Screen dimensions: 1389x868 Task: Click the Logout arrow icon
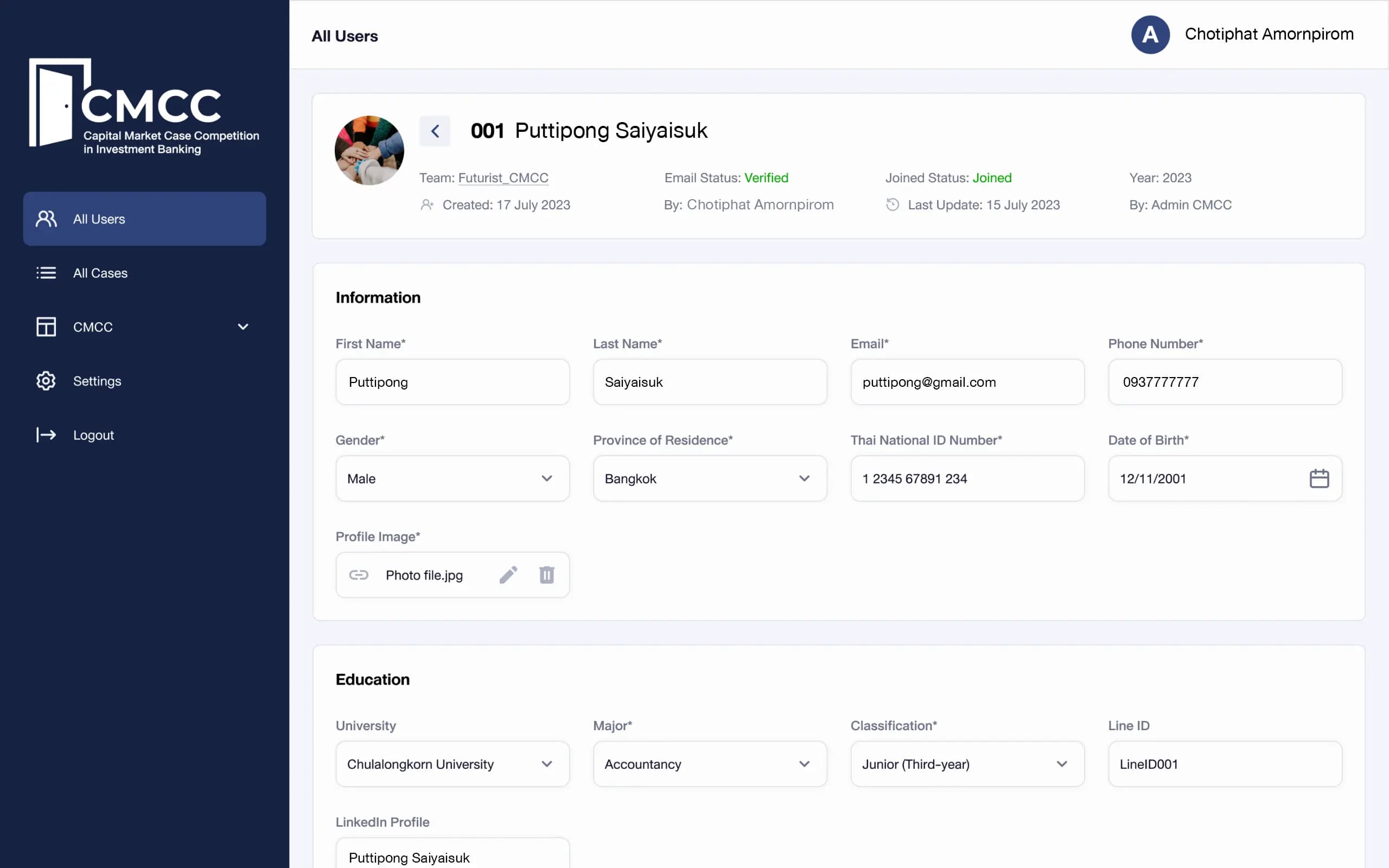46,435
